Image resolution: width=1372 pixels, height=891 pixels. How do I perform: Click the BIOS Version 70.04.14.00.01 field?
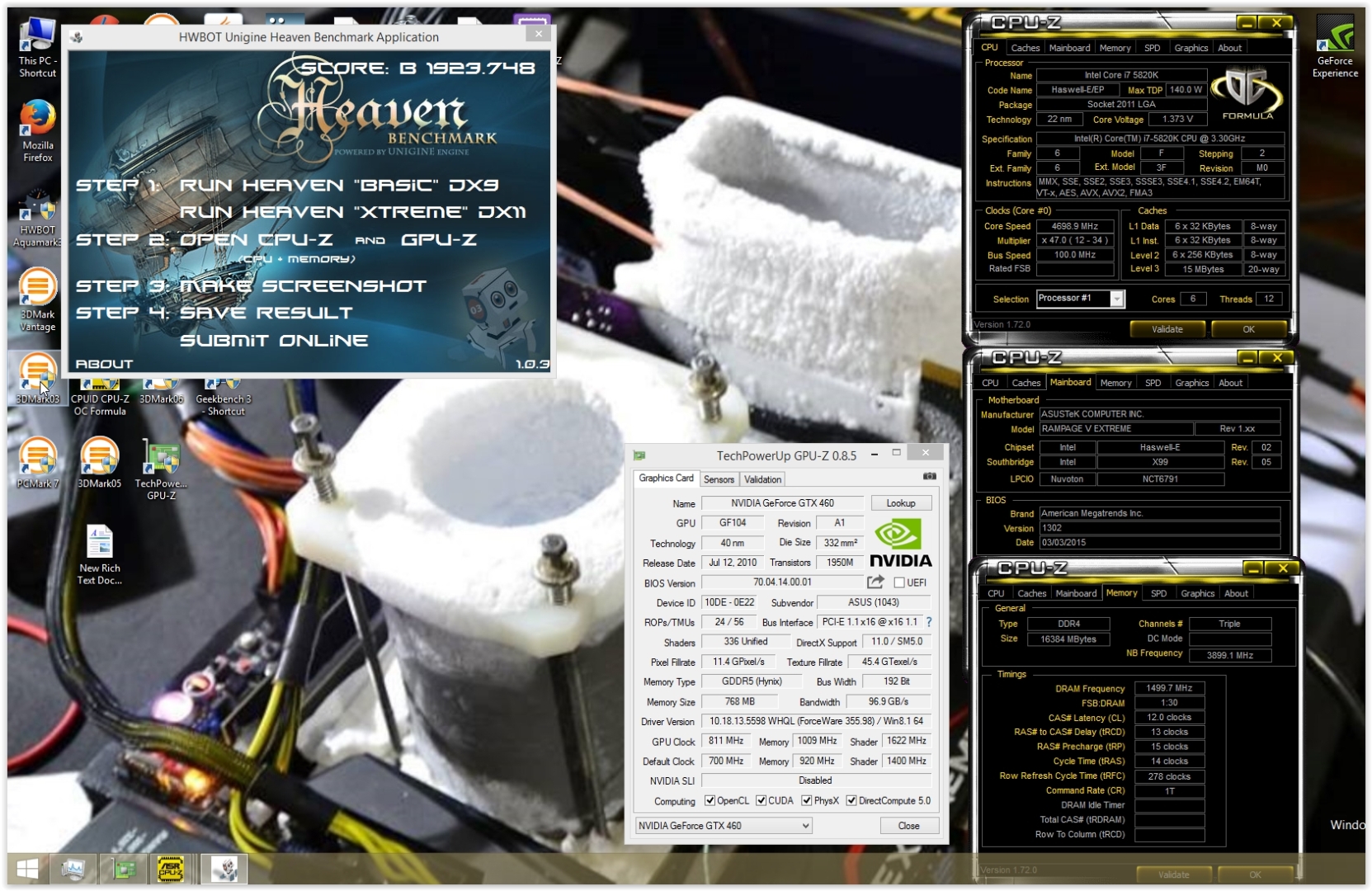[x=781, y=582]
